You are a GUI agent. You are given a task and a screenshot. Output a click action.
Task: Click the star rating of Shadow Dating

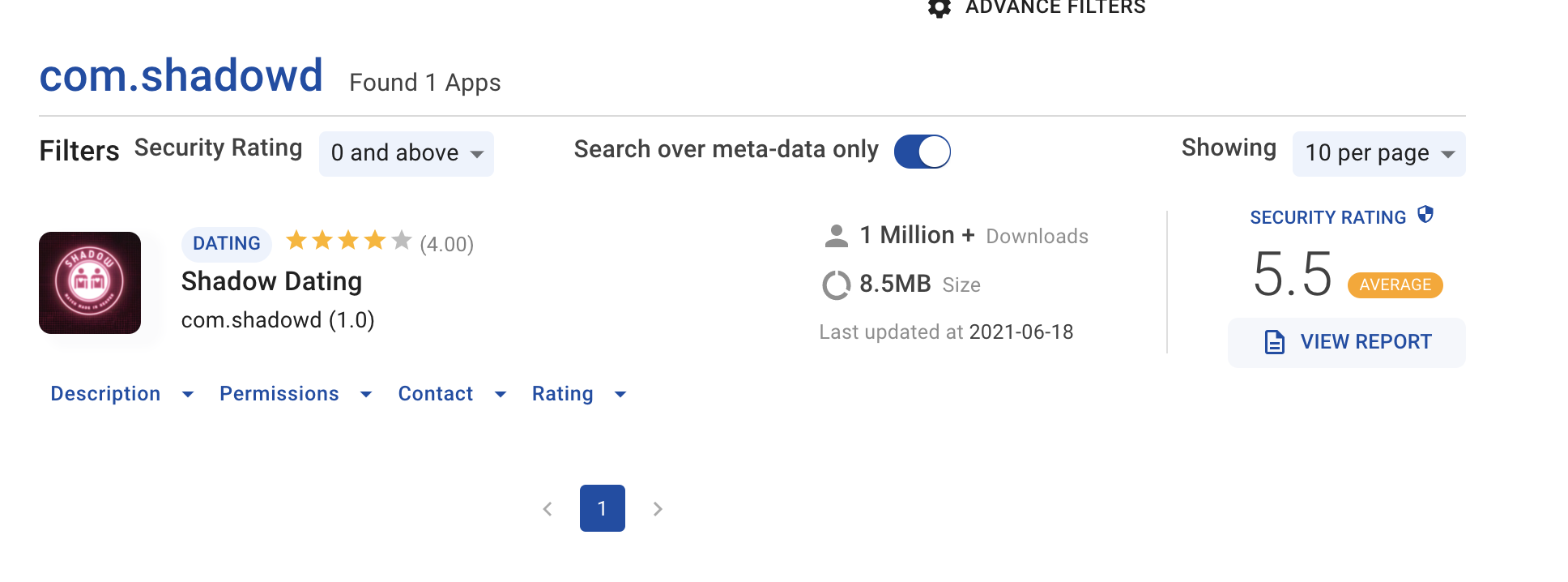348,241
